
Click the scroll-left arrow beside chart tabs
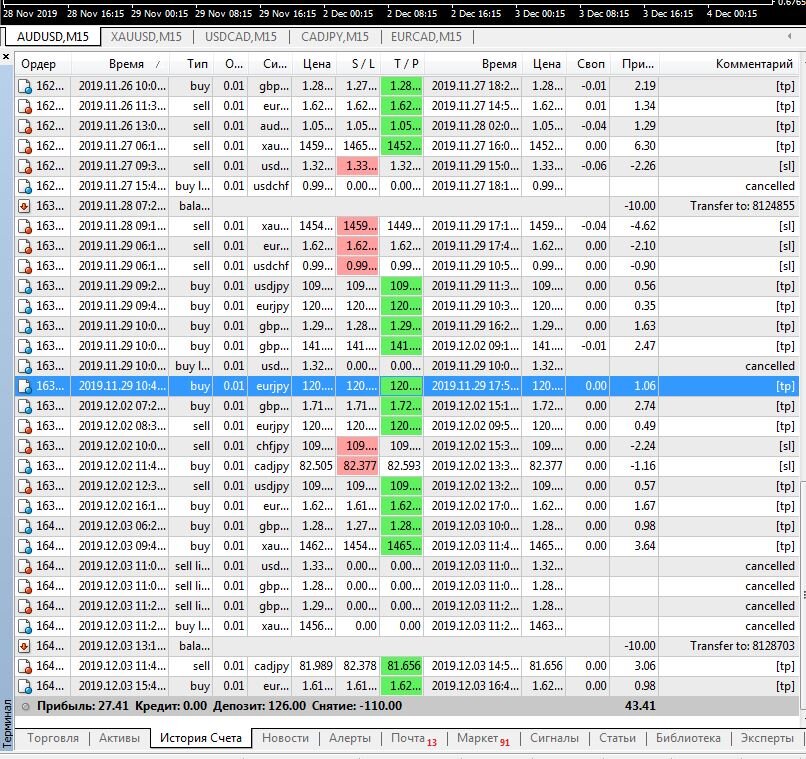(789, 36)
